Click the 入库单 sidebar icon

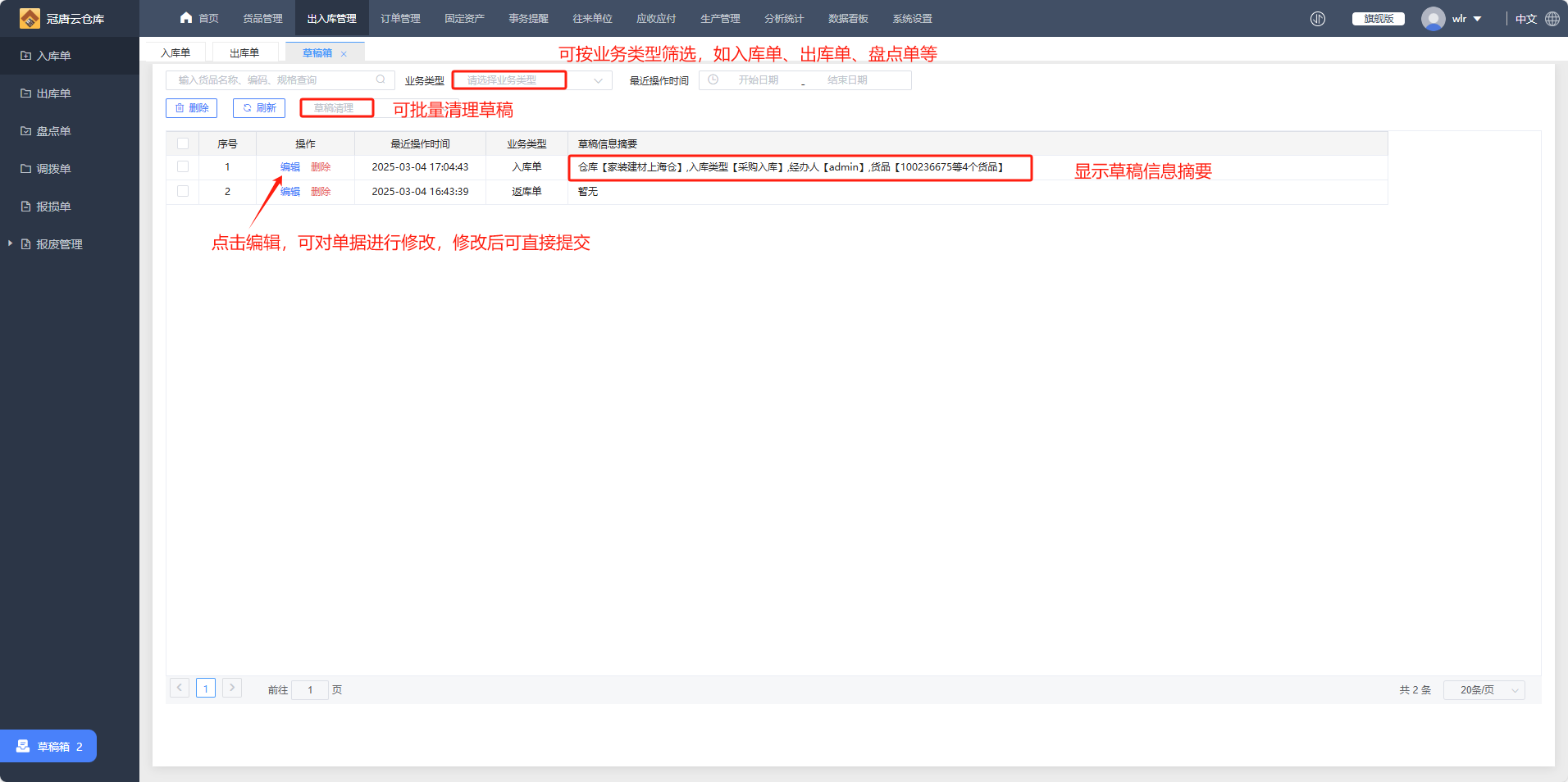(25, 56)
